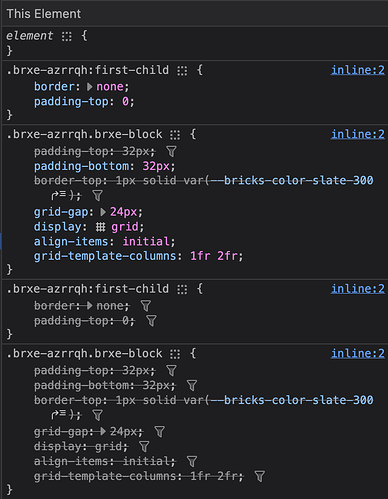Click filter icon after border-top in fully overridden rule

tap(98, 415)
